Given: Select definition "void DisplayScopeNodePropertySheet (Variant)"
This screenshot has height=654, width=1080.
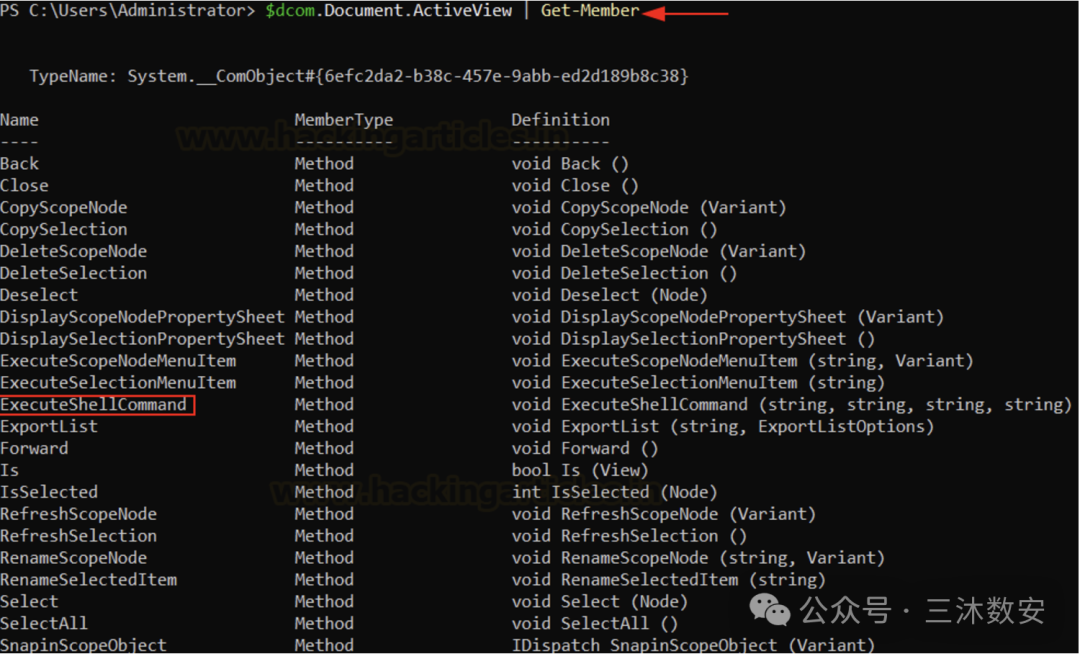Looking at the screenshot, I should 727,317.
